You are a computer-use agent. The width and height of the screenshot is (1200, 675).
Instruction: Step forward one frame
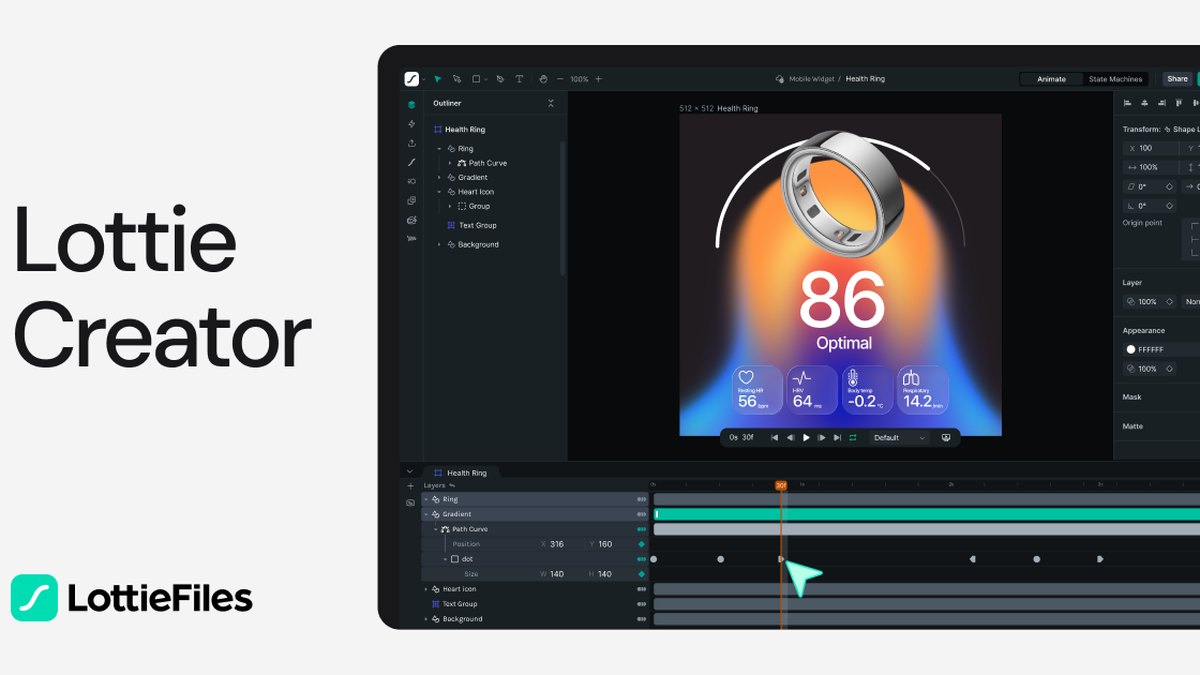point(822,437)
